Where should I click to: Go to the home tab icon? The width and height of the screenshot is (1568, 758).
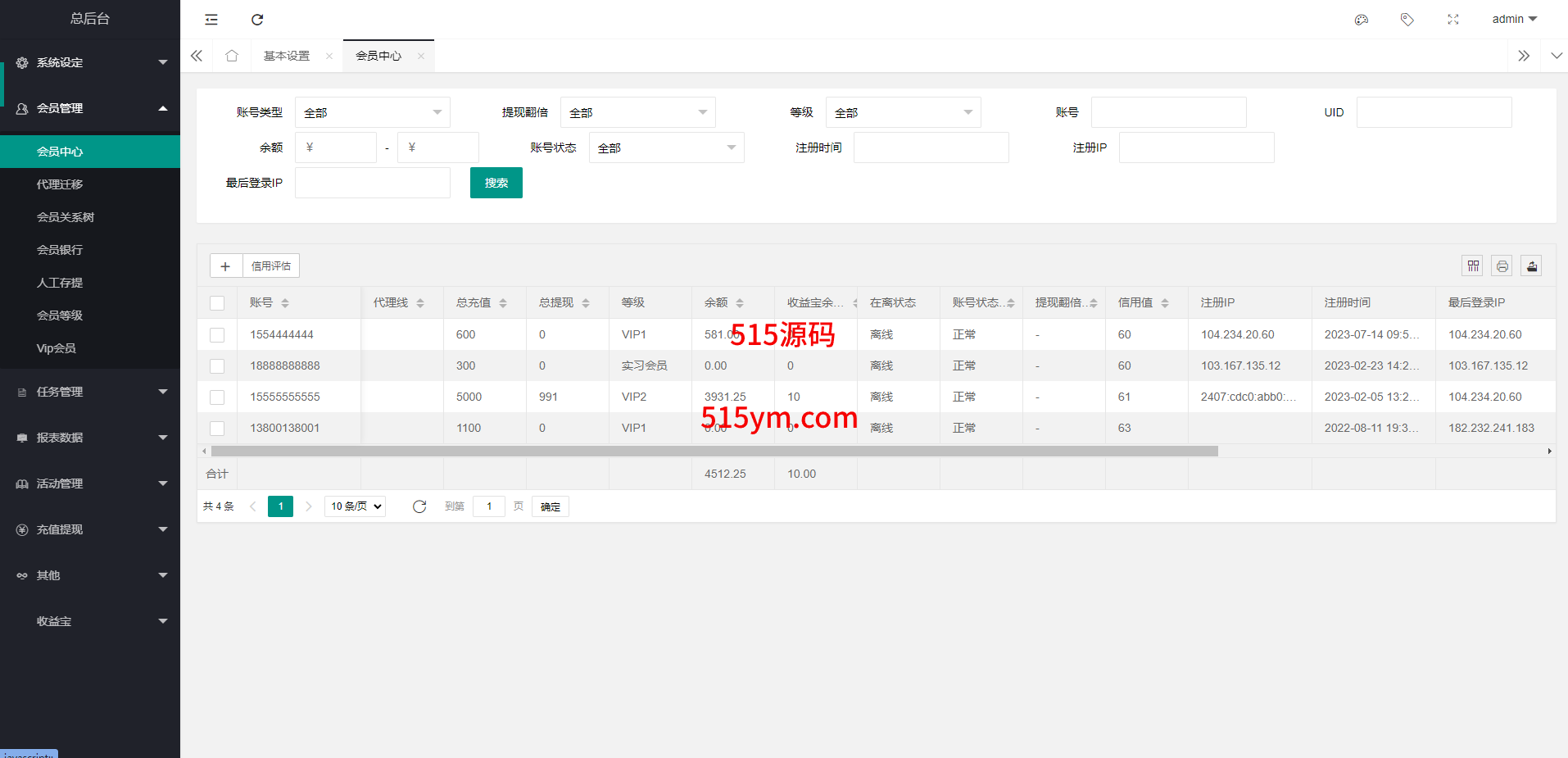[x=232, y=56]
